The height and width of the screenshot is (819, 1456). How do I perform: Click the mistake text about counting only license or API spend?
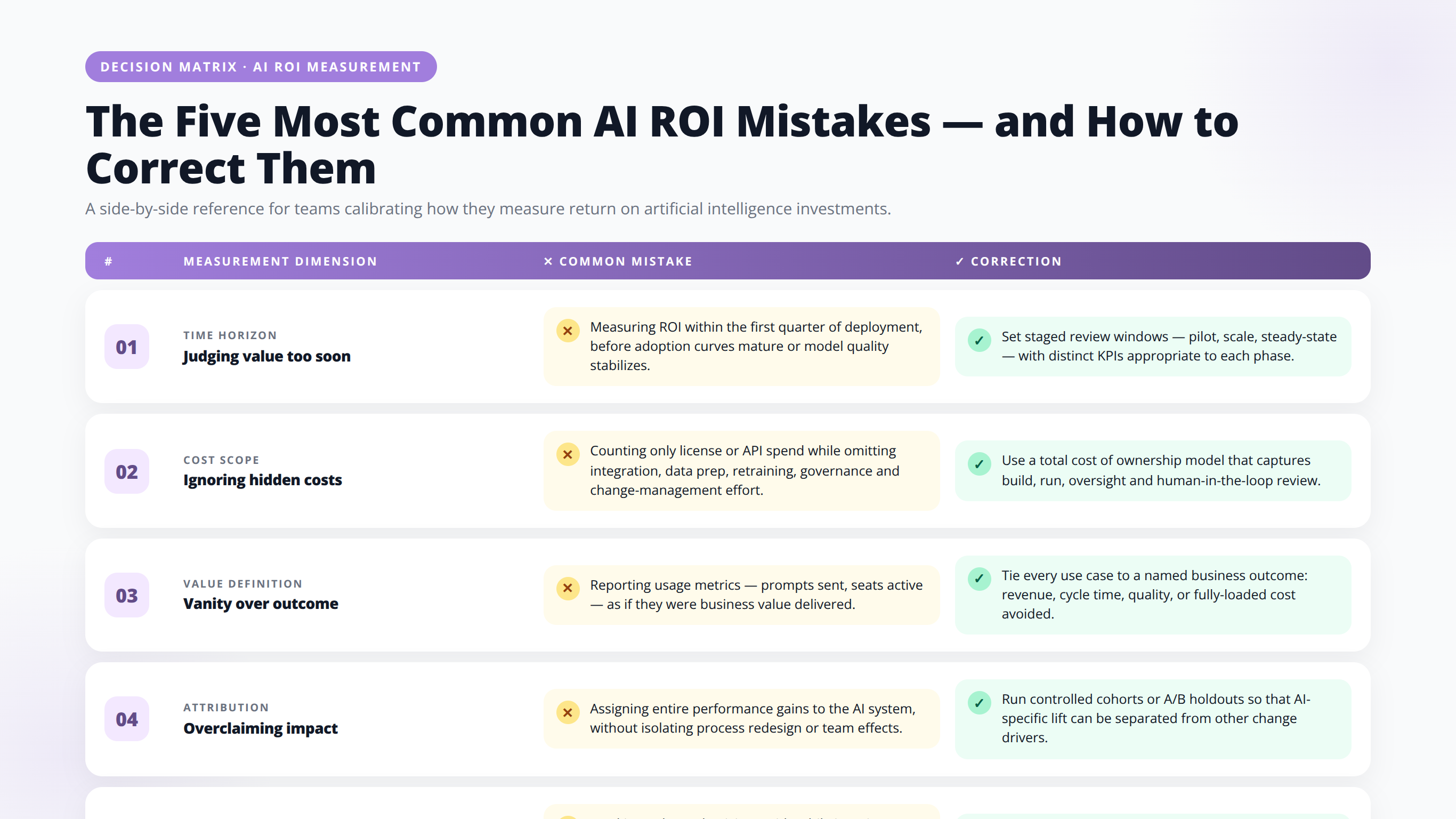pyautogui.click(x=745, y=471)
